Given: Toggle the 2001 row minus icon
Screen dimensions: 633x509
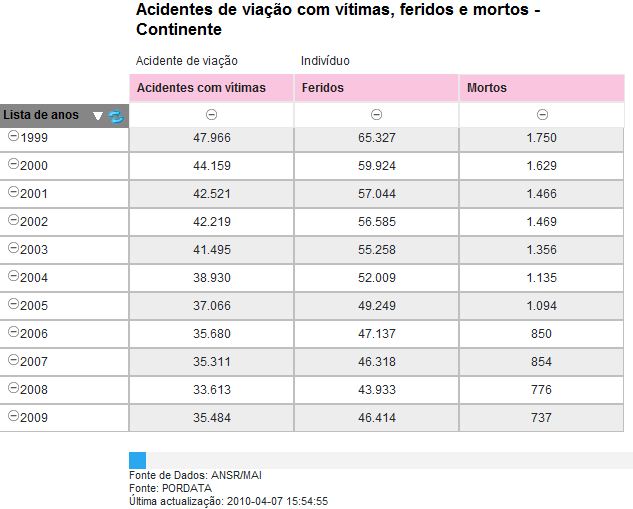Looking at the screenshot, I should (14, 191).
